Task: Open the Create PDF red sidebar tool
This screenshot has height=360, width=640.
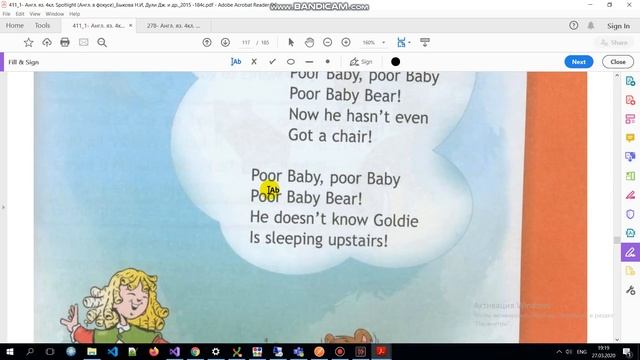Action: point(630,100)
